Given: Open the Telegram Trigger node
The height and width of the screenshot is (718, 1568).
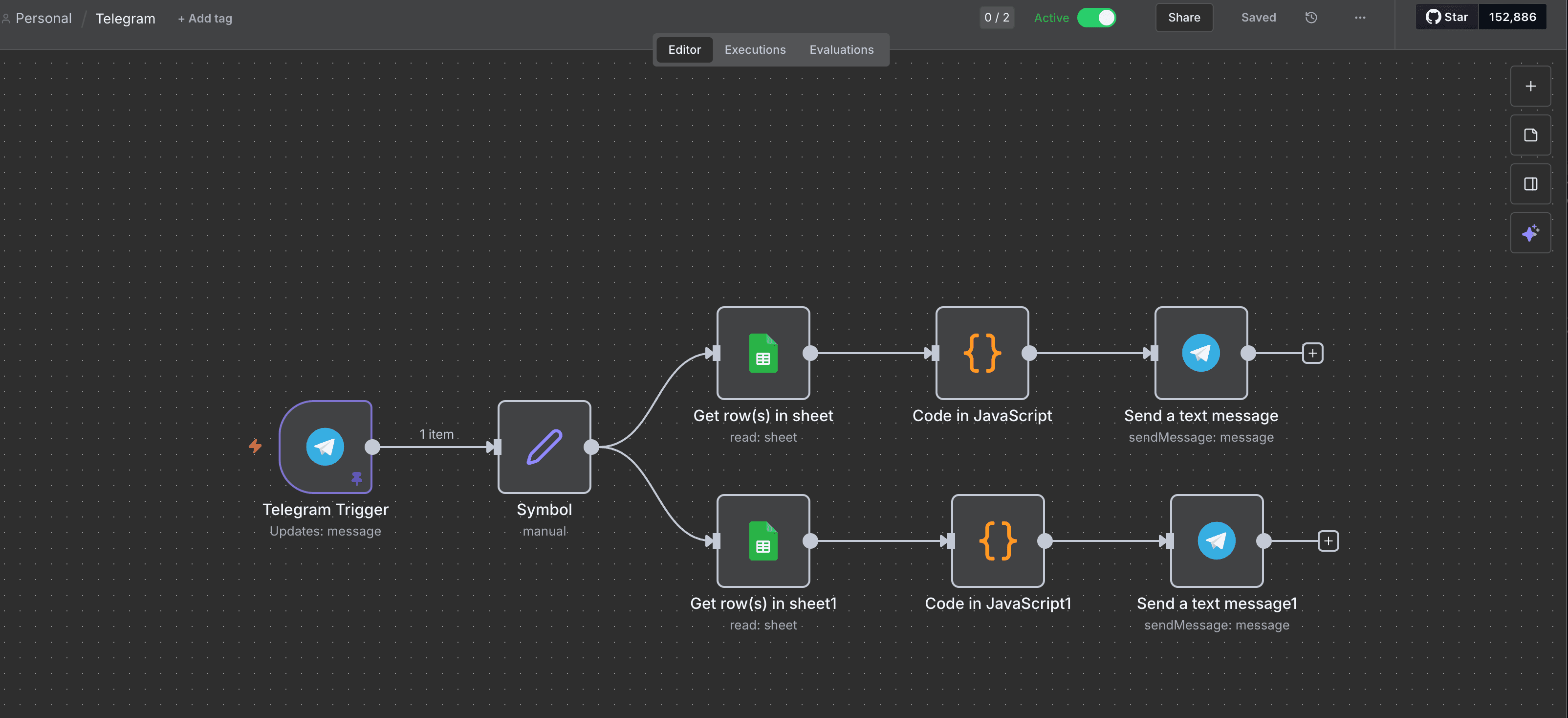Looking at the screenshot, I should tap(325, 447).
